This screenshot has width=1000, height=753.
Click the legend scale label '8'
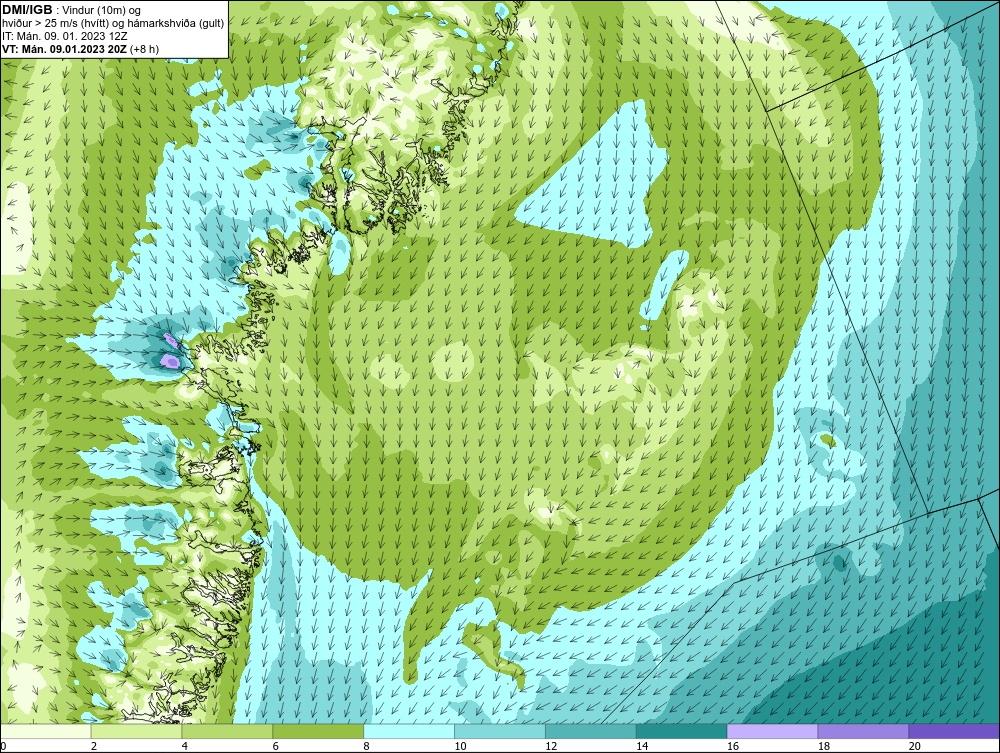[366, 746]
